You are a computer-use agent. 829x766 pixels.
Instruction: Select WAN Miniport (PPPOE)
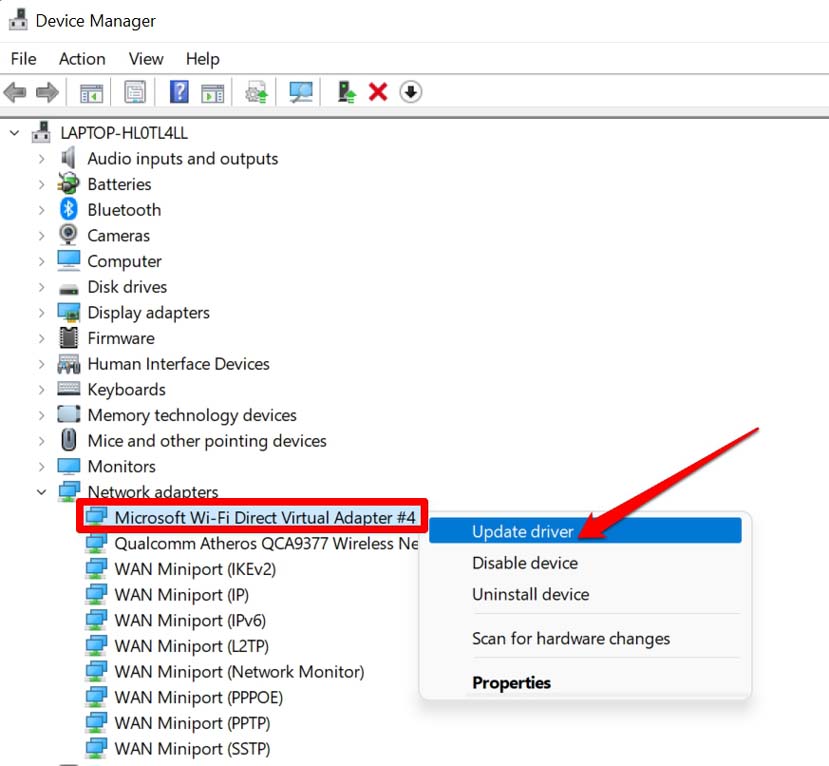[x=198, y=697]
